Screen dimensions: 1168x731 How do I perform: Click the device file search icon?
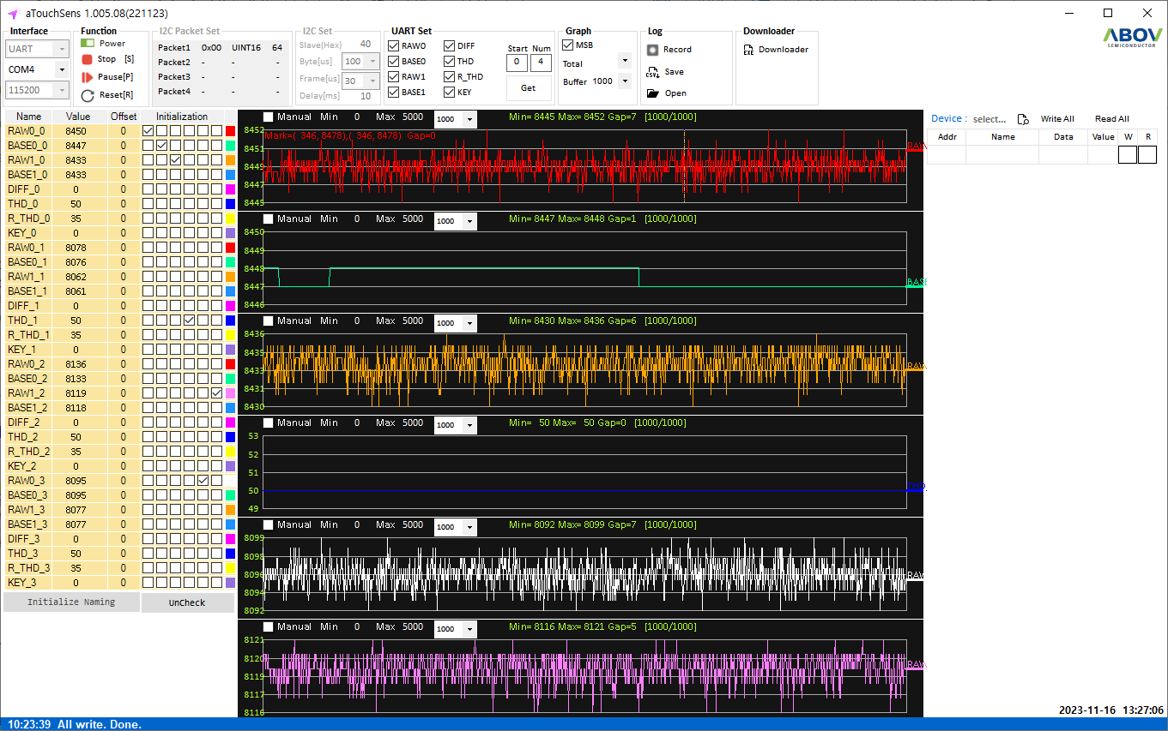tap(1022, 119)
